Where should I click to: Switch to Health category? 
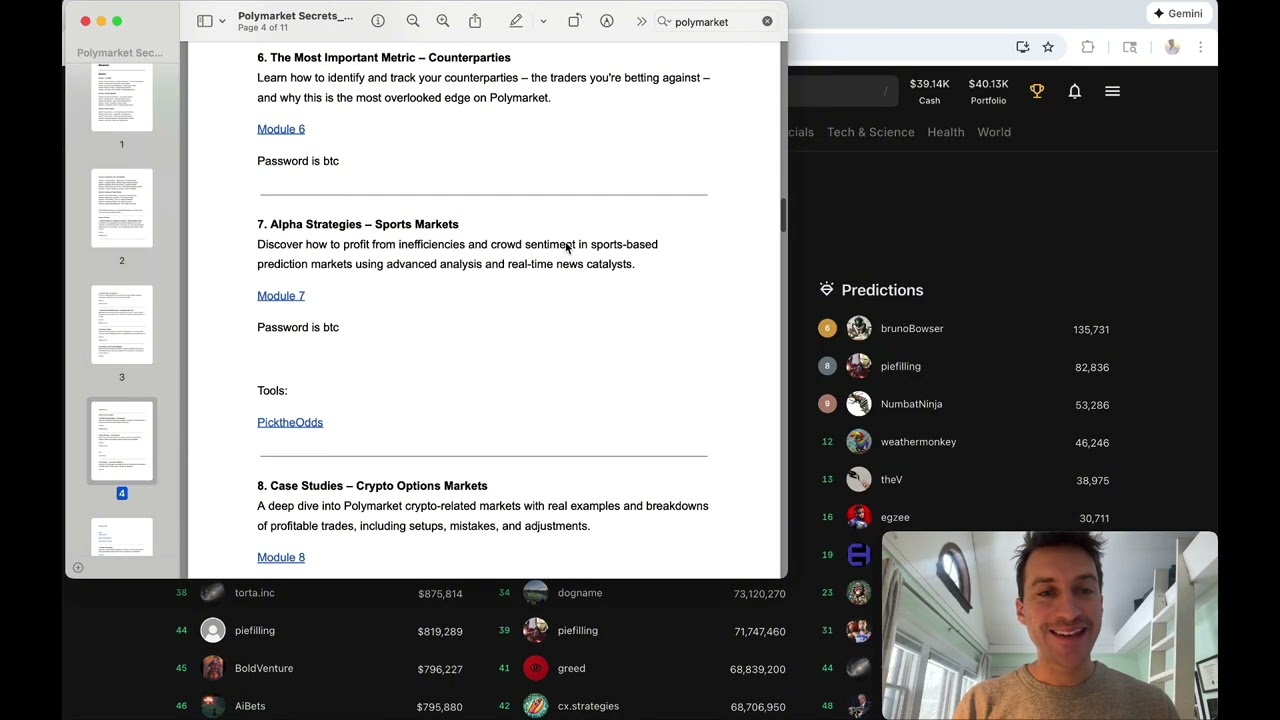[x=946, y=132]
